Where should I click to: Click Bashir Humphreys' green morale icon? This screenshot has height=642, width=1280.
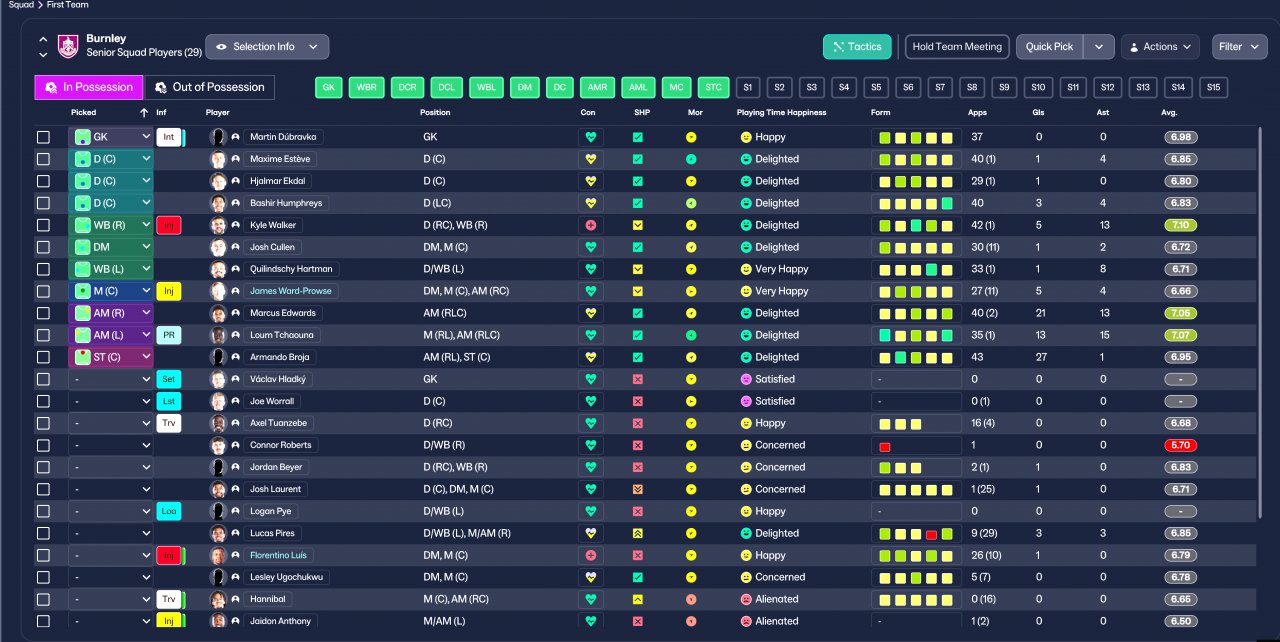point(691,203)
